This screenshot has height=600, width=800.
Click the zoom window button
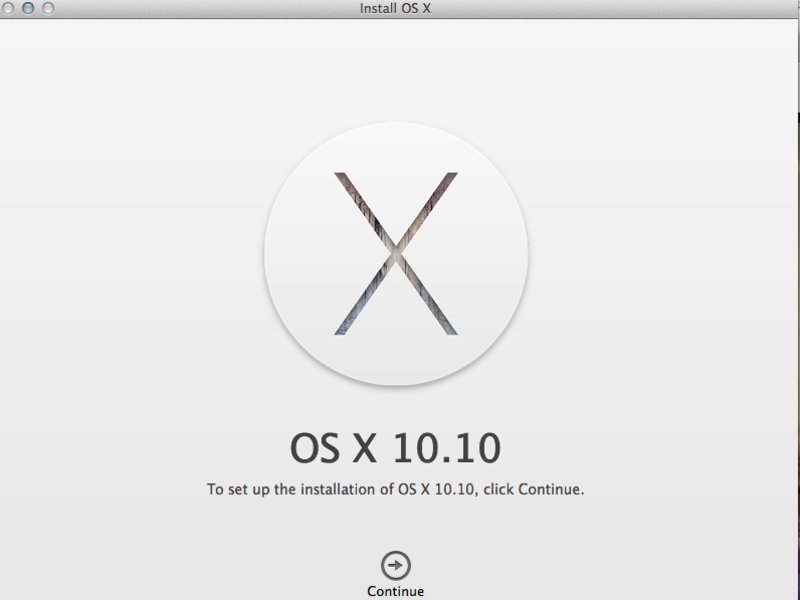pyautogui.click(x=48, y=8)
